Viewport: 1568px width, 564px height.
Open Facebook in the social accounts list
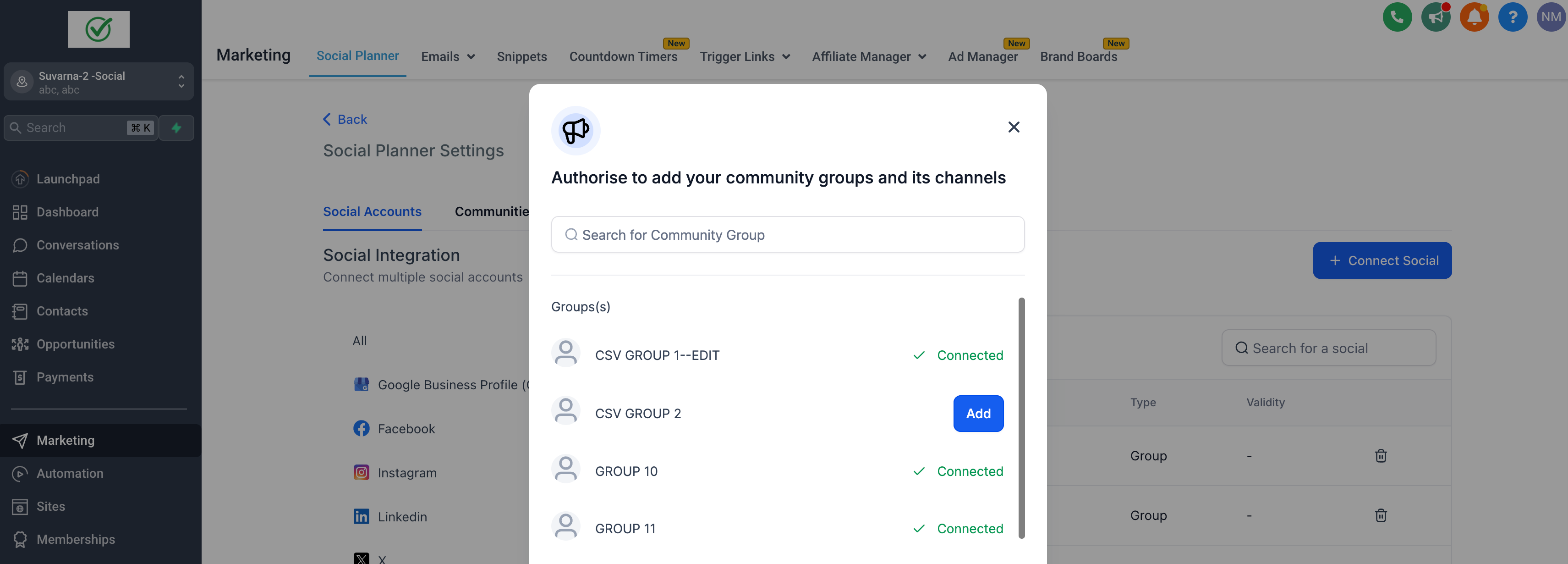[x=406, y=429]
